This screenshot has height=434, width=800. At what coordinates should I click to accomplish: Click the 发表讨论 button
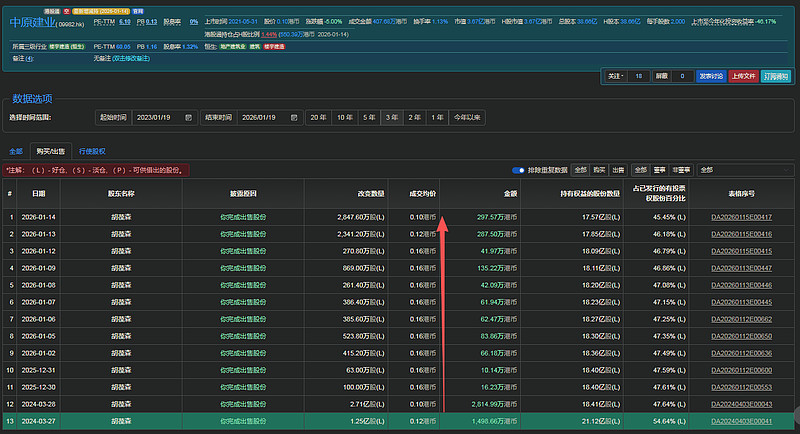(711, 75)
